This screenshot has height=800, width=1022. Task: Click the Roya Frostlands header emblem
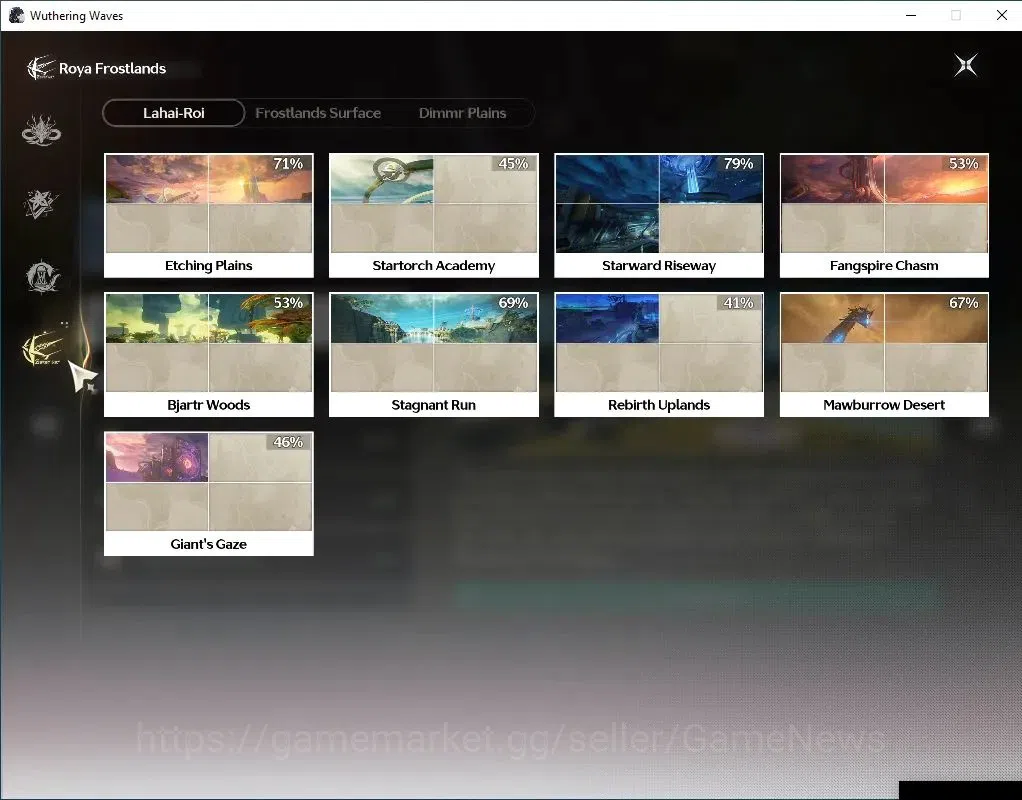click(40, 68)
